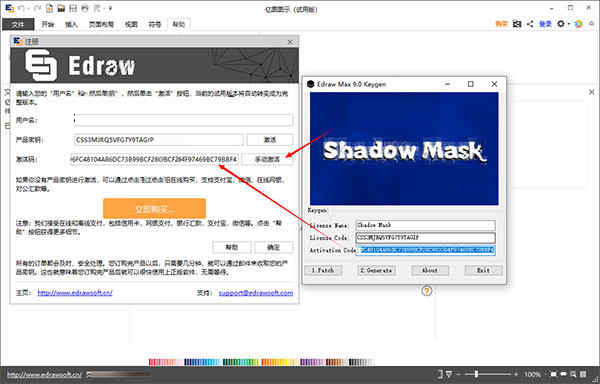Click the 产品密钥 input field
The width and height of the screenshot is (600, 384).
coord(158,140)
